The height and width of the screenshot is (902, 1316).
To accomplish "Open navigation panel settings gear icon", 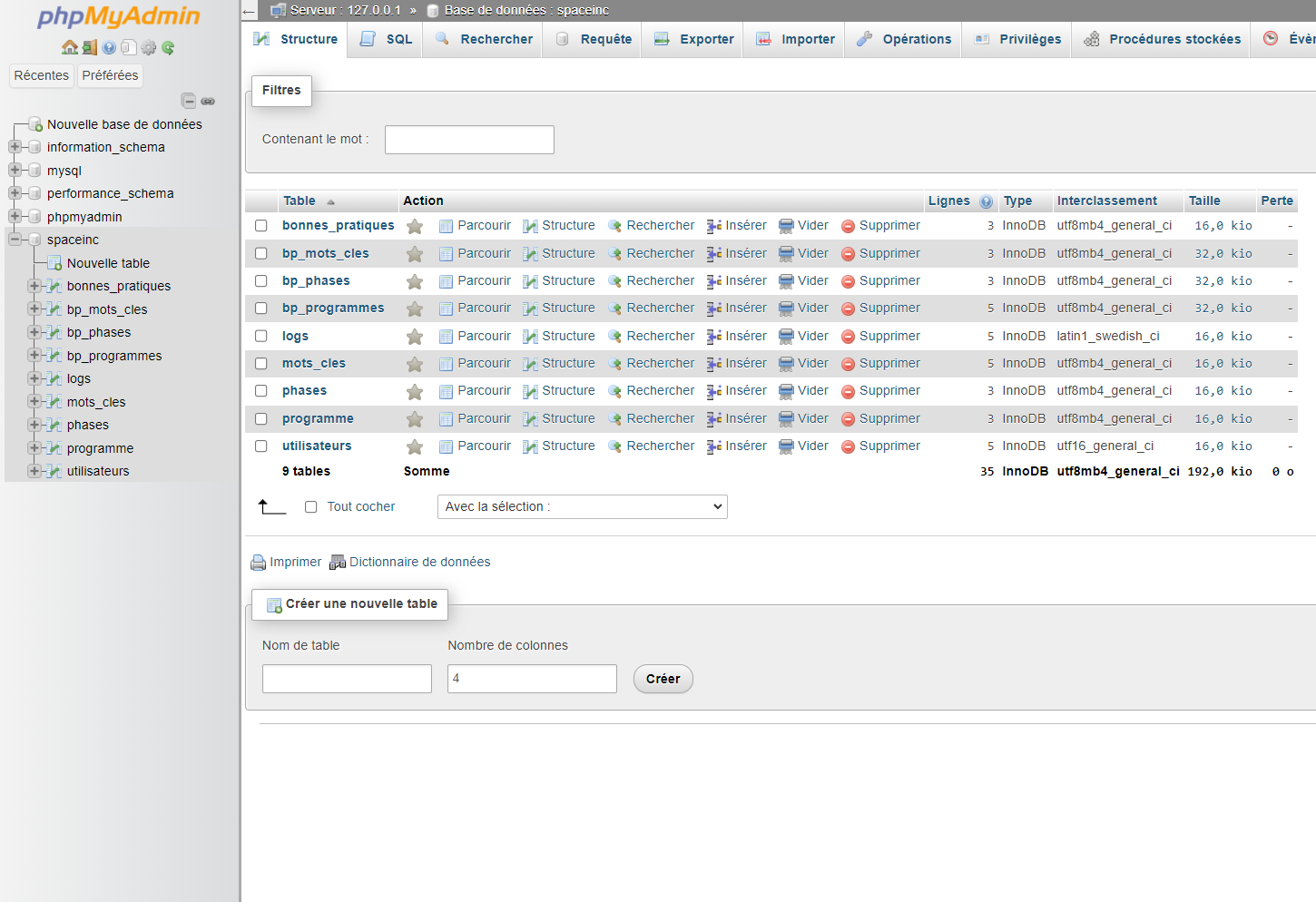I will click(x=149, y=48).
